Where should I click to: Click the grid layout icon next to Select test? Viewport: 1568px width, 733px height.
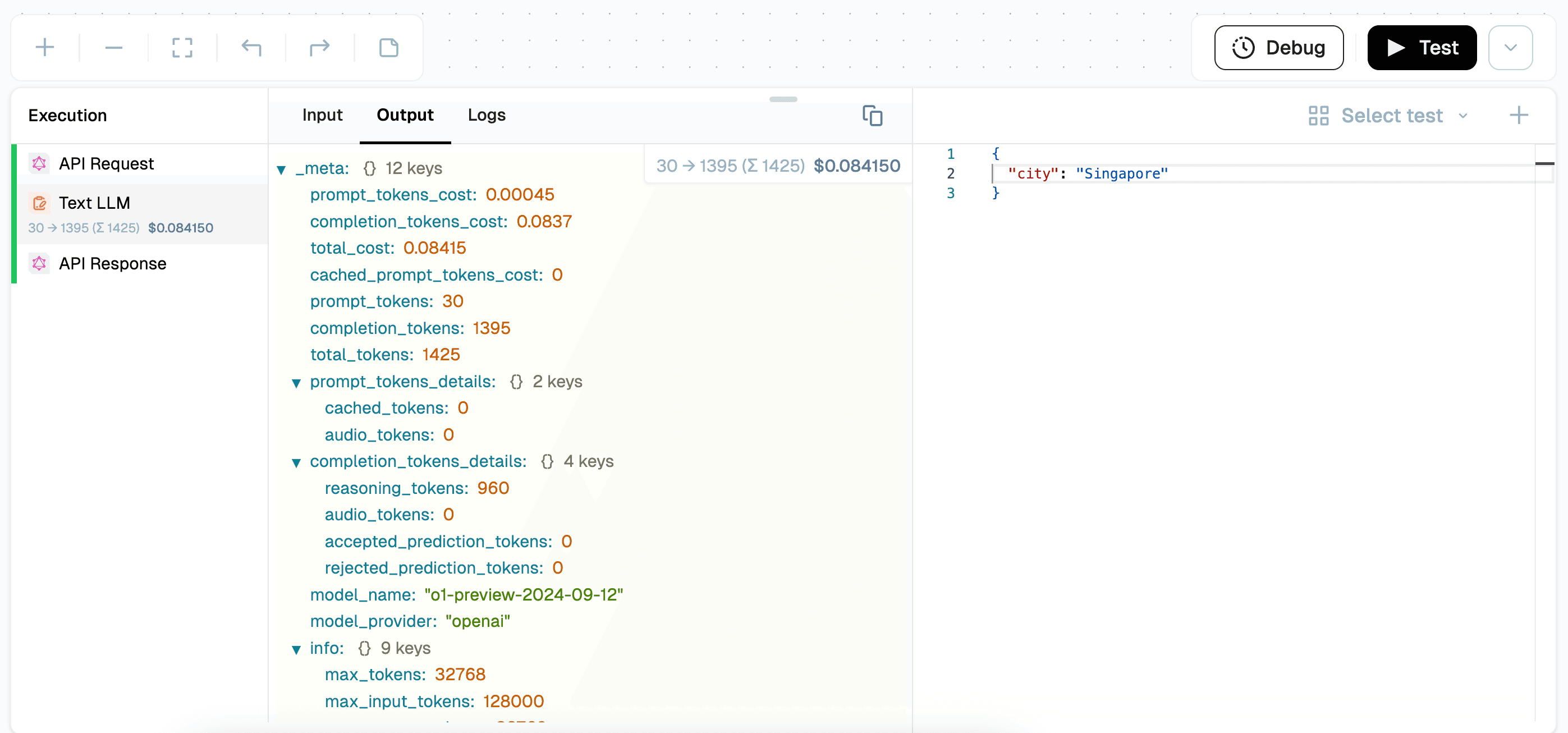(x=1318, y=115)
